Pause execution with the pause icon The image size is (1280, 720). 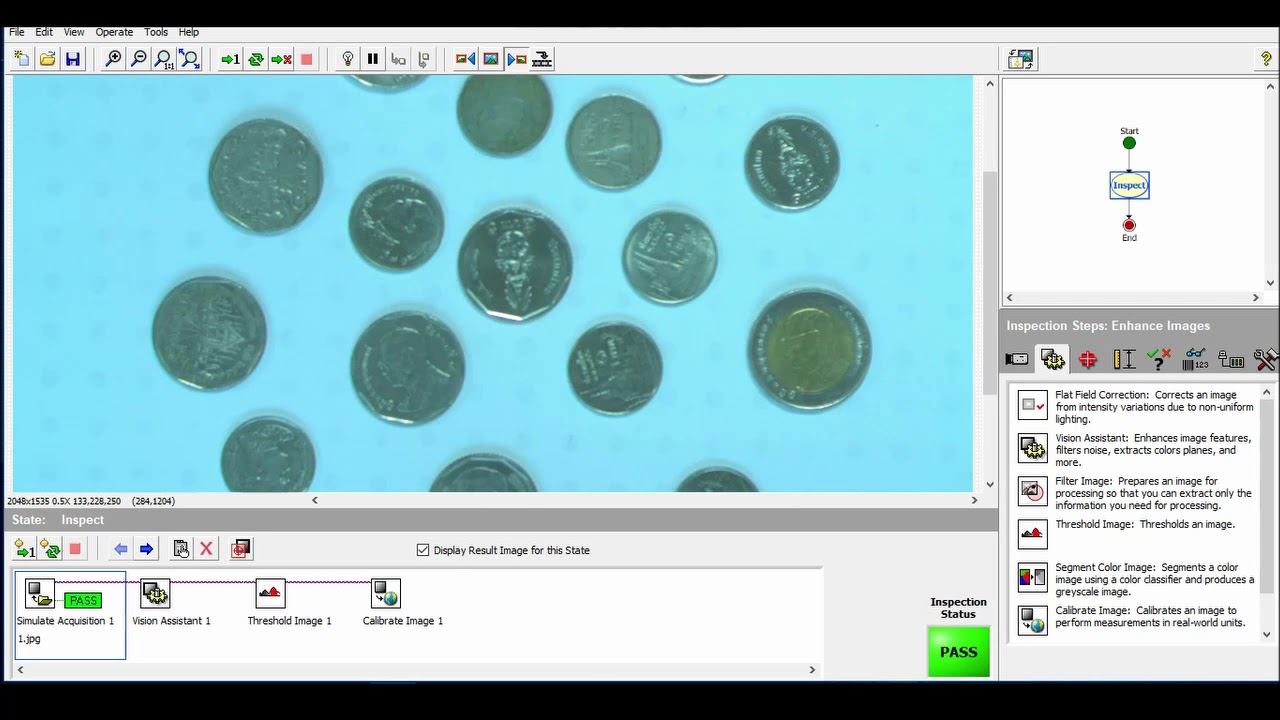pyautogui.click(x=373, y=59)
